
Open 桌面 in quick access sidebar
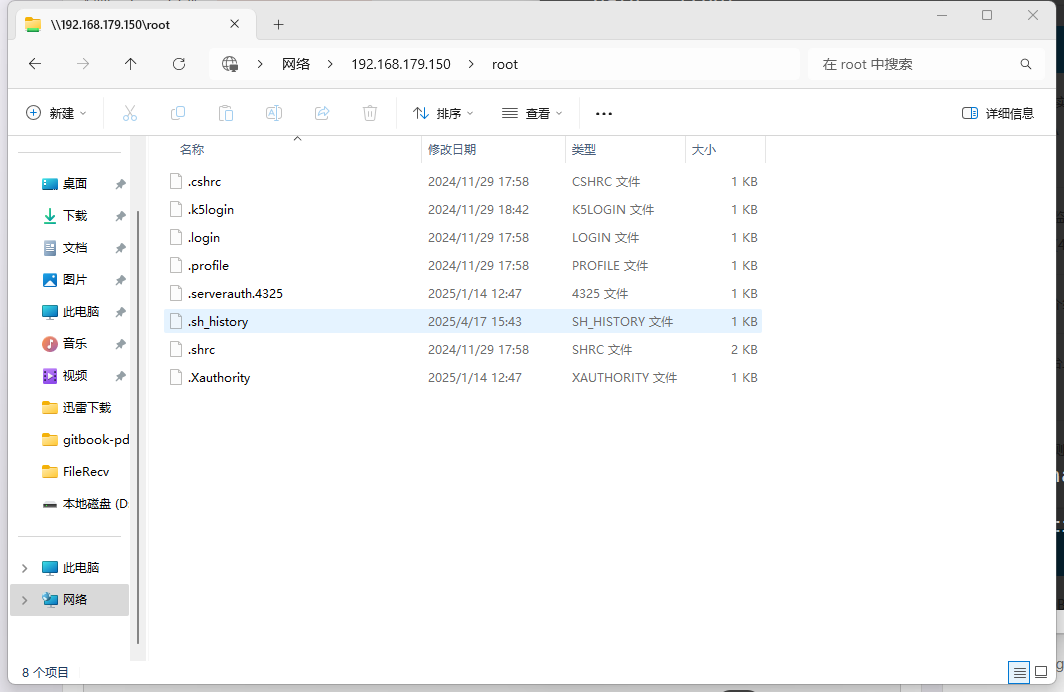pyautogui.click(x=74, y=184)
